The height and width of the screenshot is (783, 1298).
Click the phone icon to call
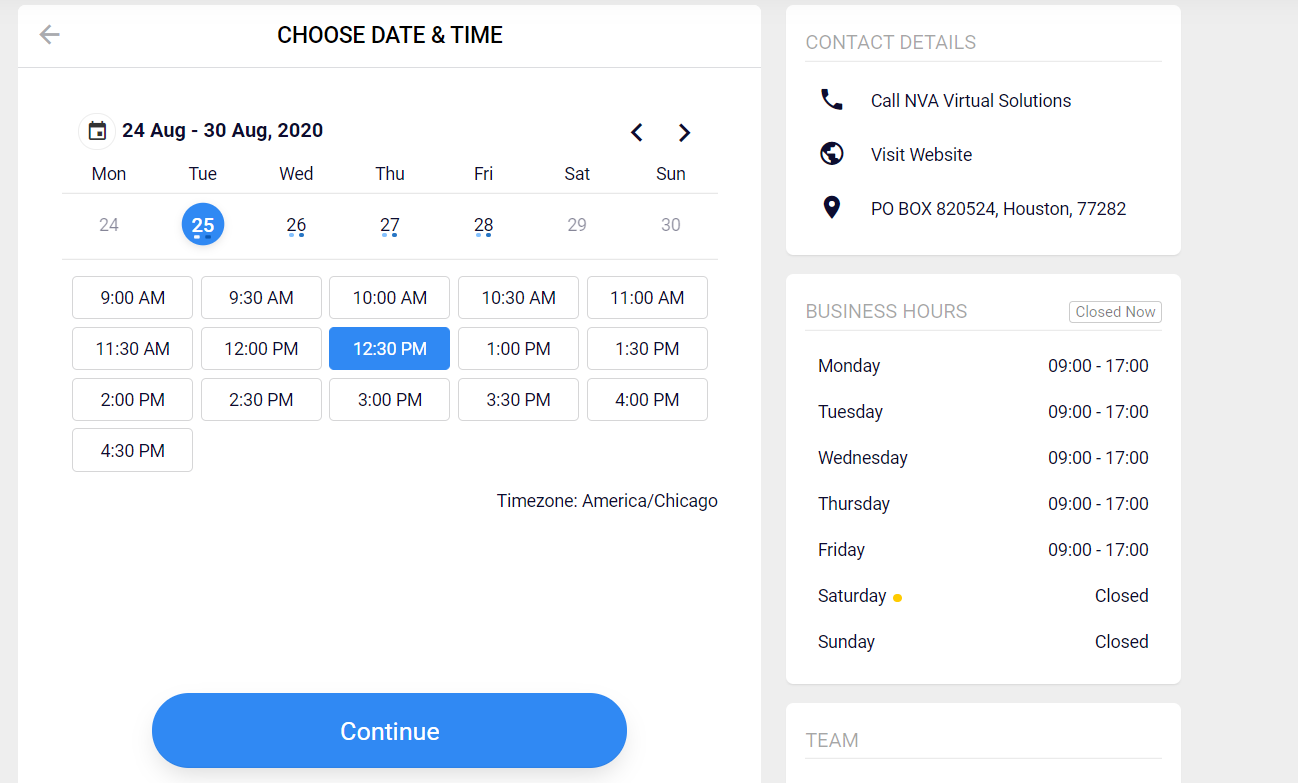pos(831,100)
